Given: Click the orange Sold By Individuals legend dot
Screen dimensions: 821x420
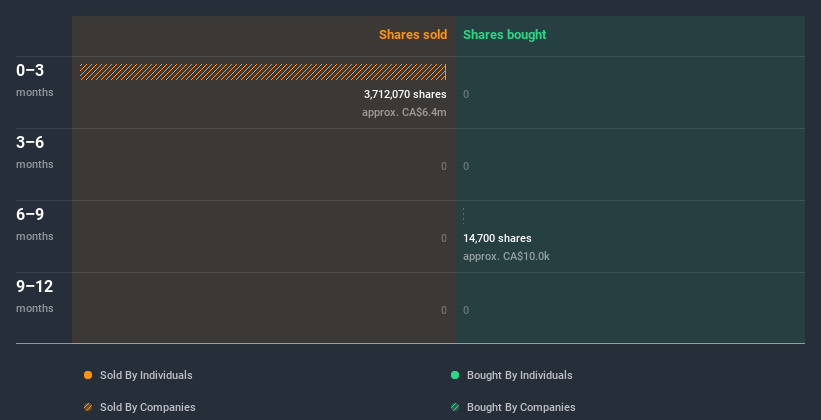Looking at the screenshot, I should (x=88, y=375).
